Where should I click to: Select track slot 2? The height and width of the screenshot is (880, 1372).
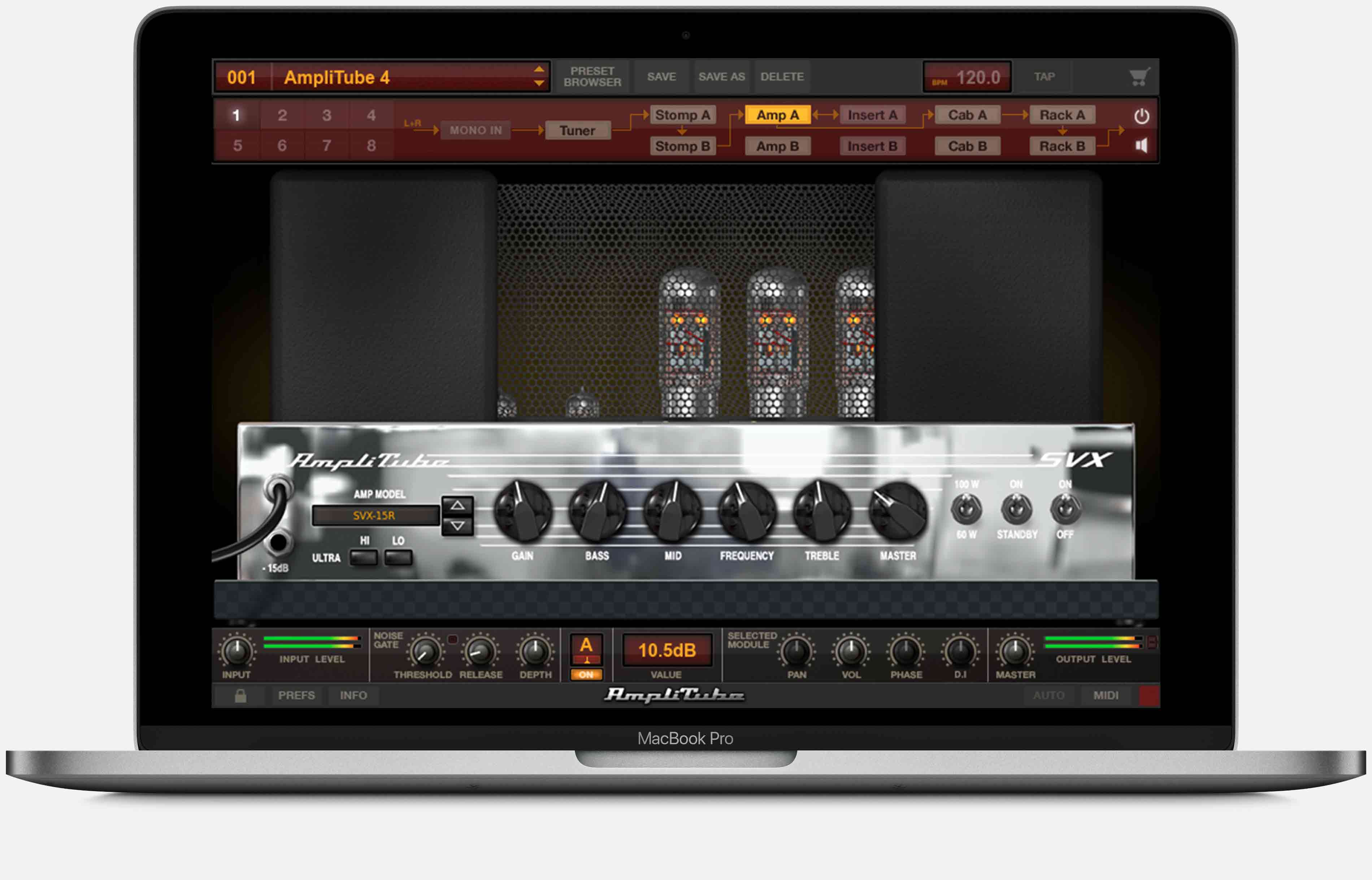[x=282, y=116]
